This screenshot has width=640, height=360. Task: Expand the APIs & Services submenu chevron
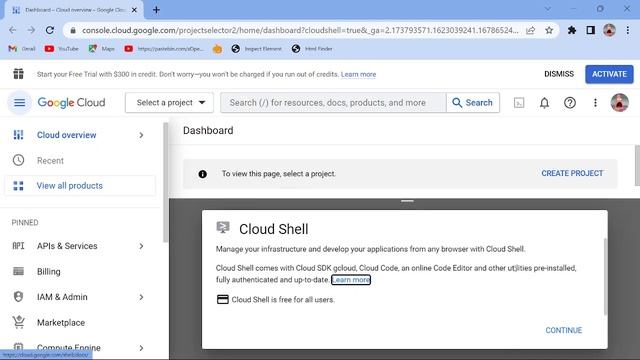coord(141,246)
